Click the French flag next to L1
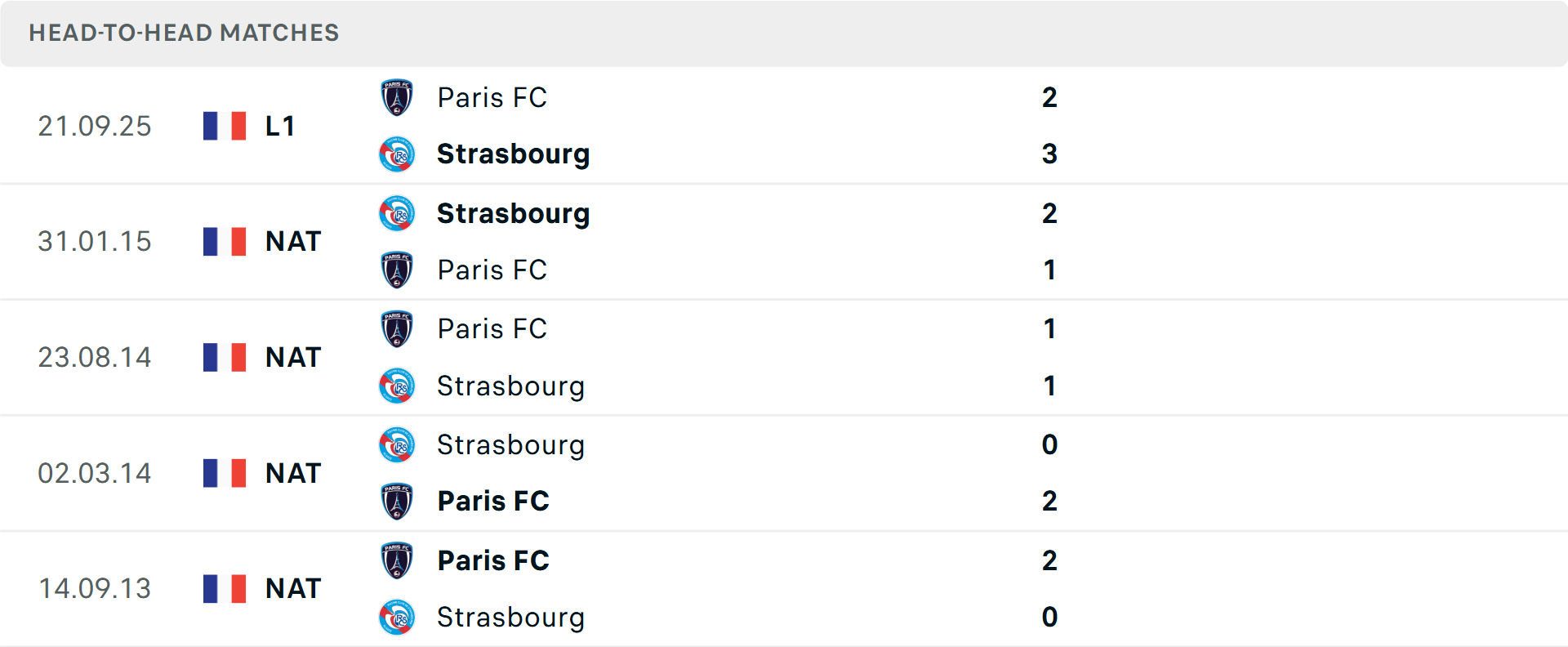Viewport: 1568px width, 647px height. point(224,125)
